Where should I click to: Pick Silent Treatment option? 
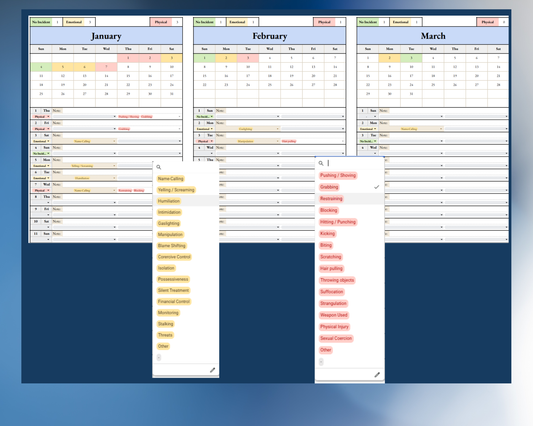click(x=173, y=290)
